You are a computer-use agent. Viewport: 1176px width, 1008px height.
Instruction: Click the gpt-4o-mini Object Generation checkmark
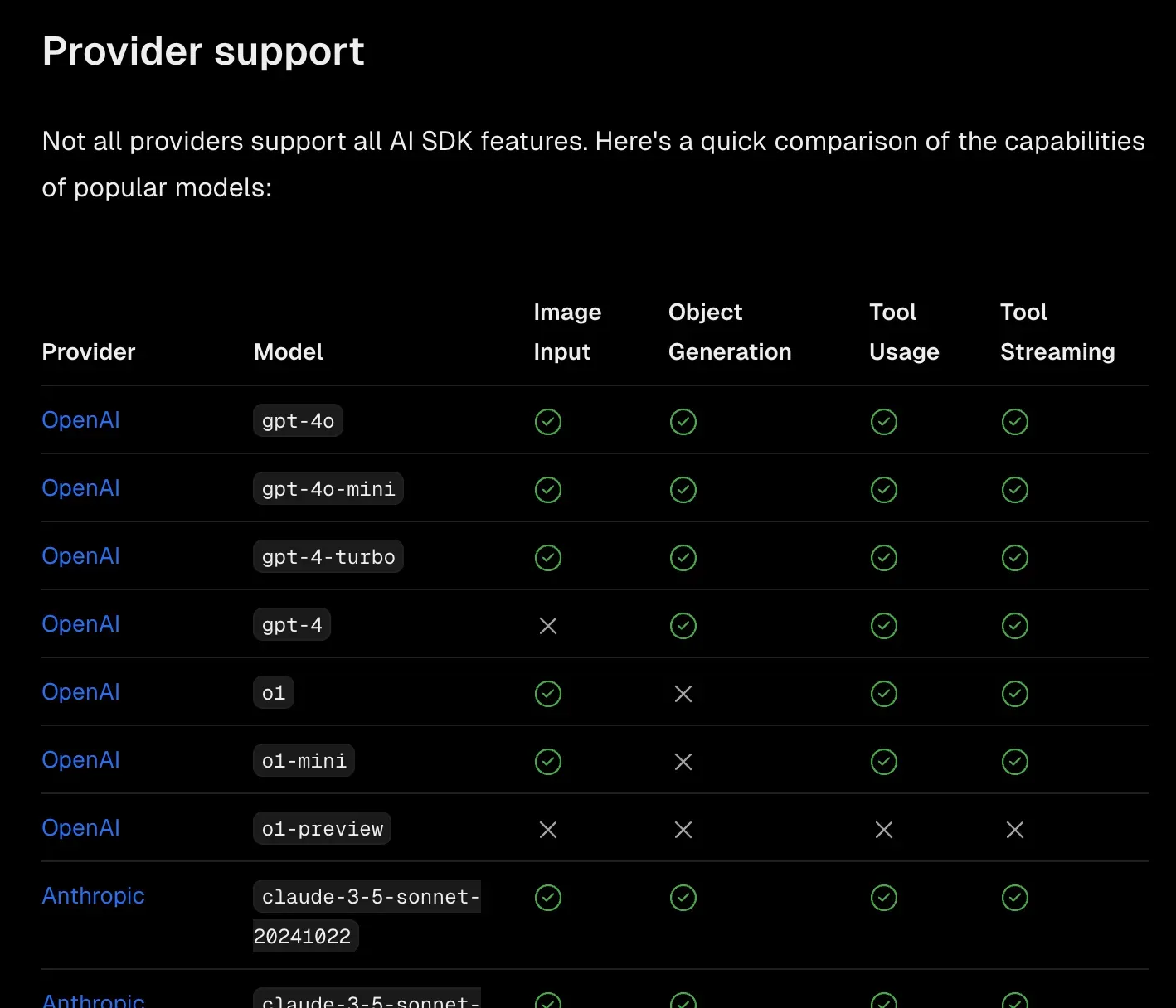[x=683, y=490]
